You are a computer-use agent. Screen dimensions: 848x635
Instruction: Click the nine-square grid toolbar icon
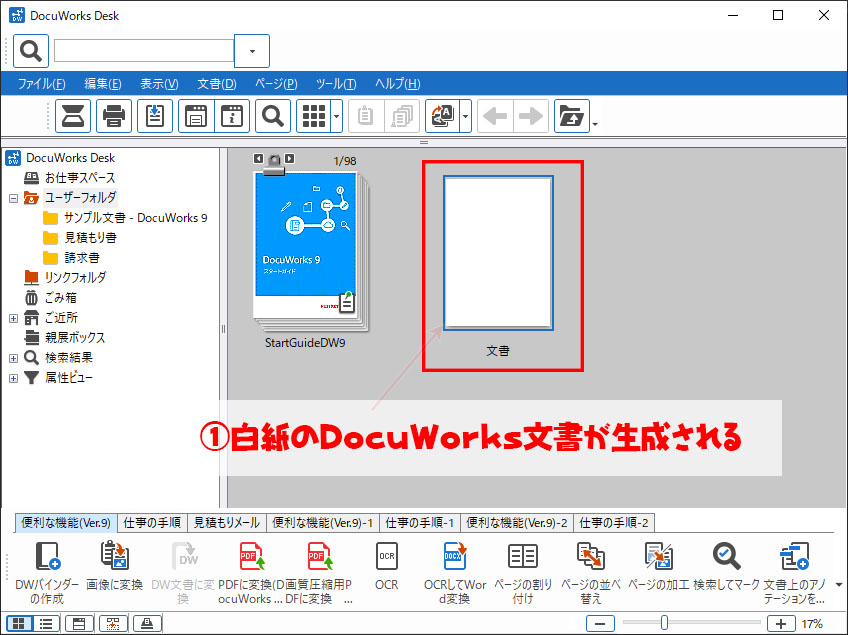click(x=314, y=116)
